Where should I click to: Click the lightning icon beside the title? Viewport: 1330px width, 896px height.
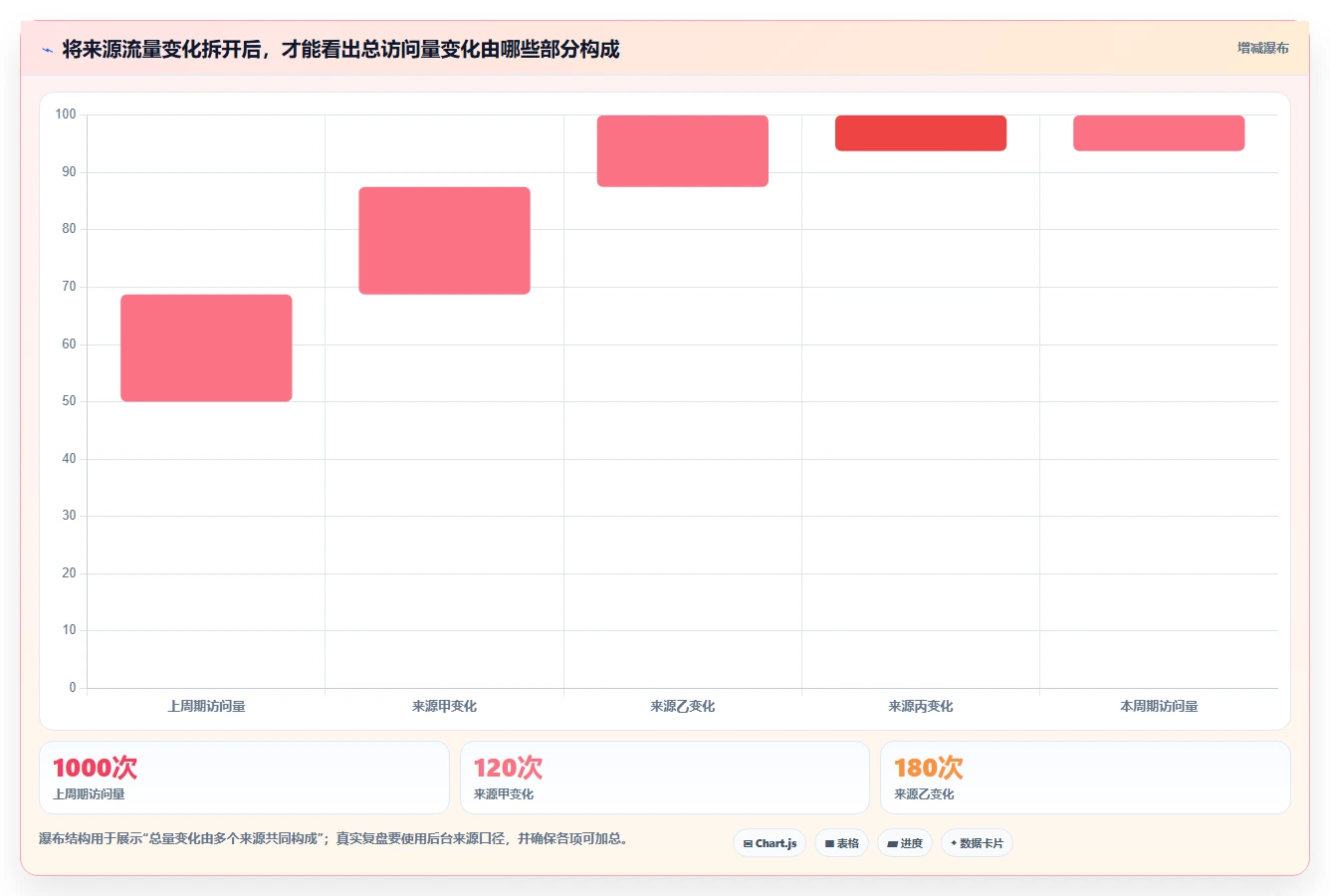pyautogui.click(x=47, y=50)
